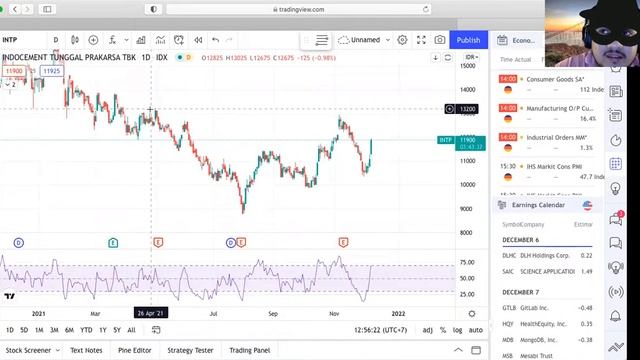Open the pie-chart icon in right sidebar

[616, 140]
